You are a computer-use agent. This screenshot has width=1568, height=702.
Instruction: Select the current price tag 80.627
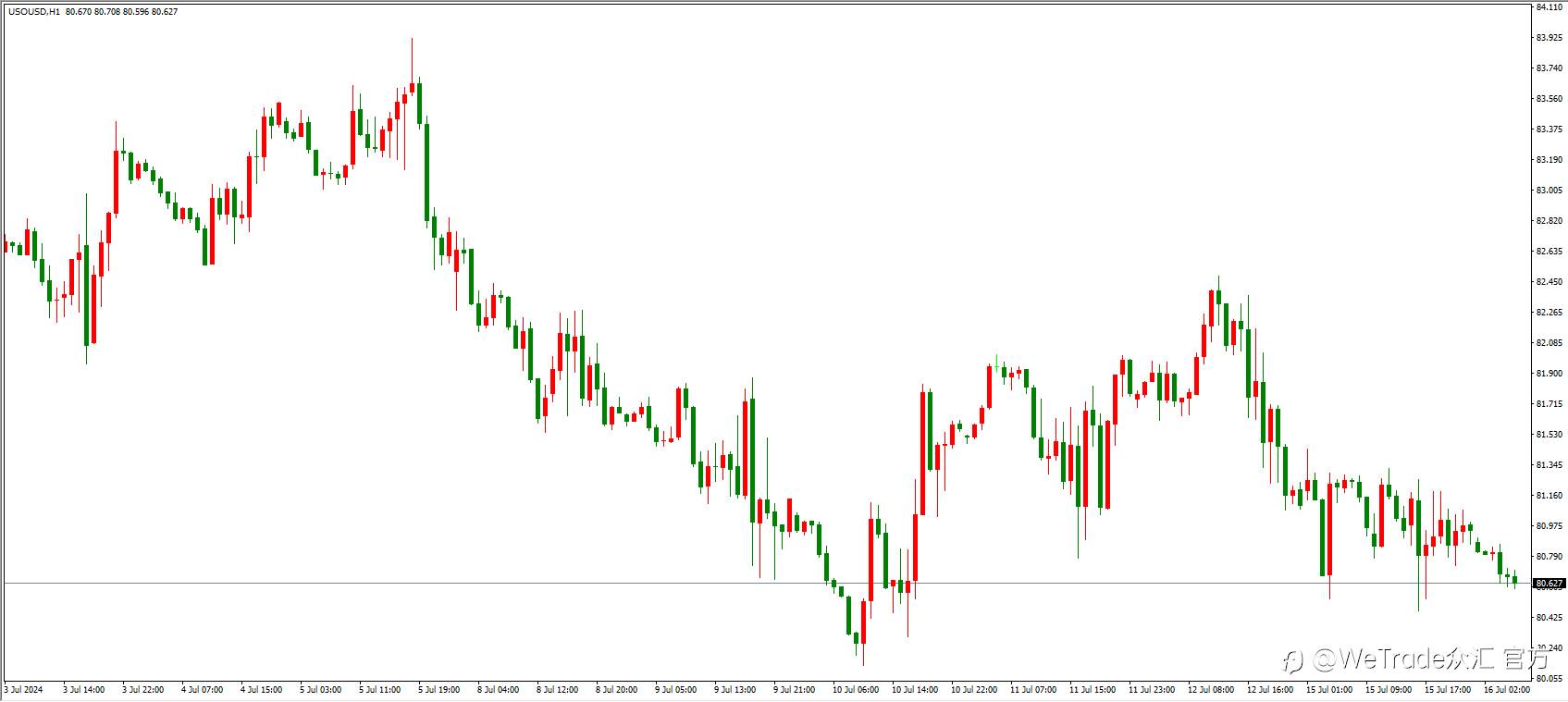pos(1549,584)
